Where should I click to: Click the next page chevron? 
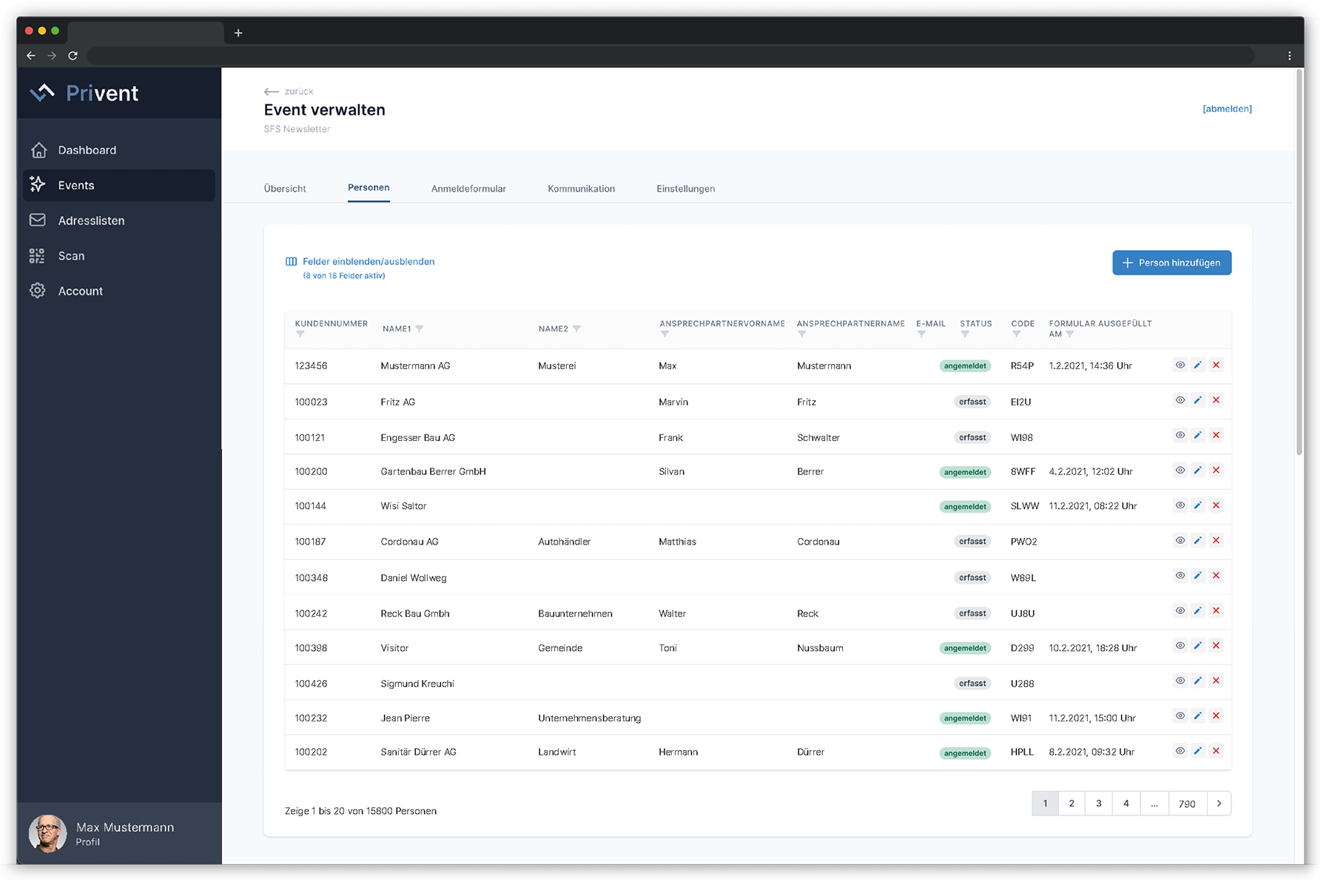click(x=1219, y=804)
